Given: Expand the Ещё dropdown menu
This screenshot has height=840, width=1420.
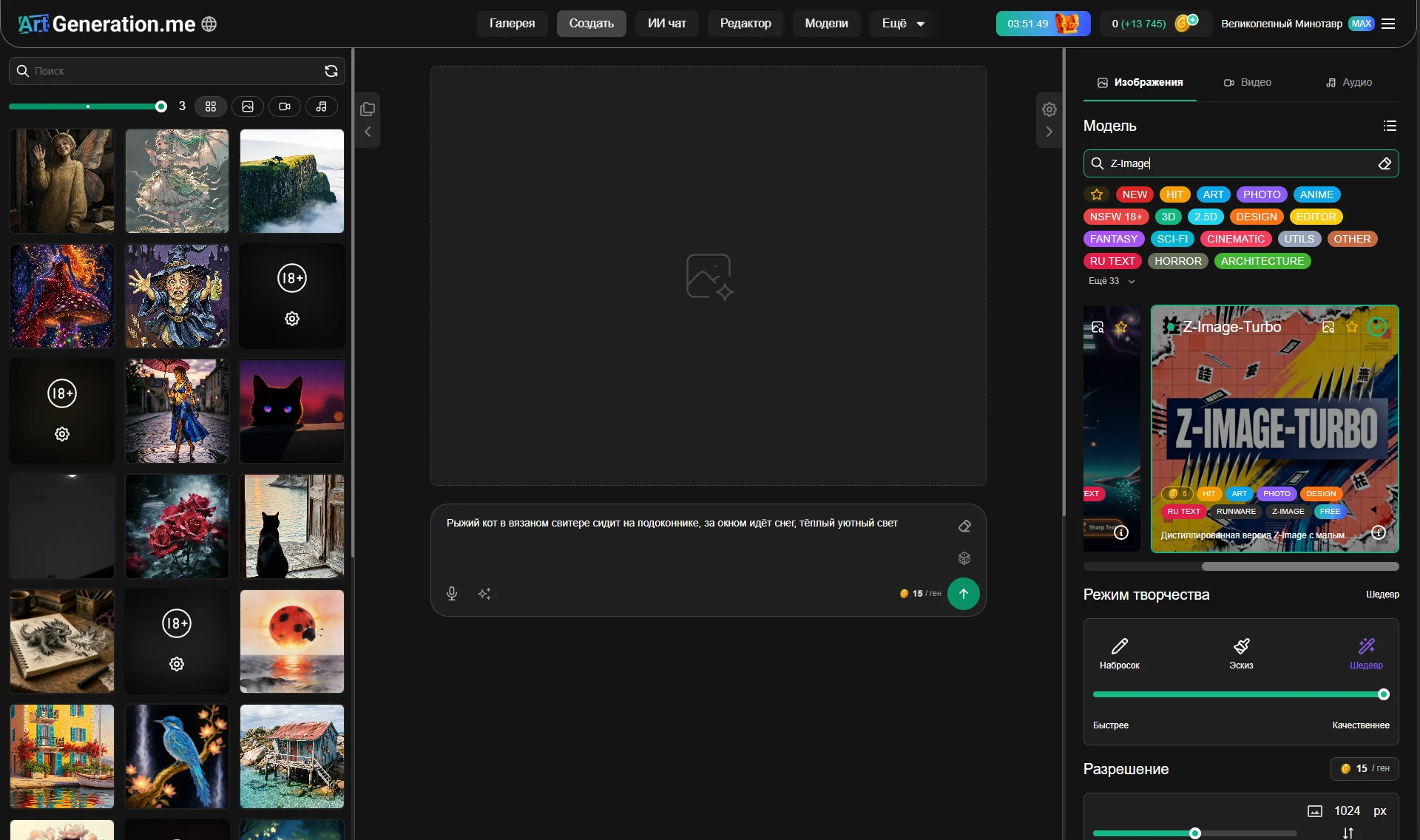Looking at the screenshot, I should (903, 24).
